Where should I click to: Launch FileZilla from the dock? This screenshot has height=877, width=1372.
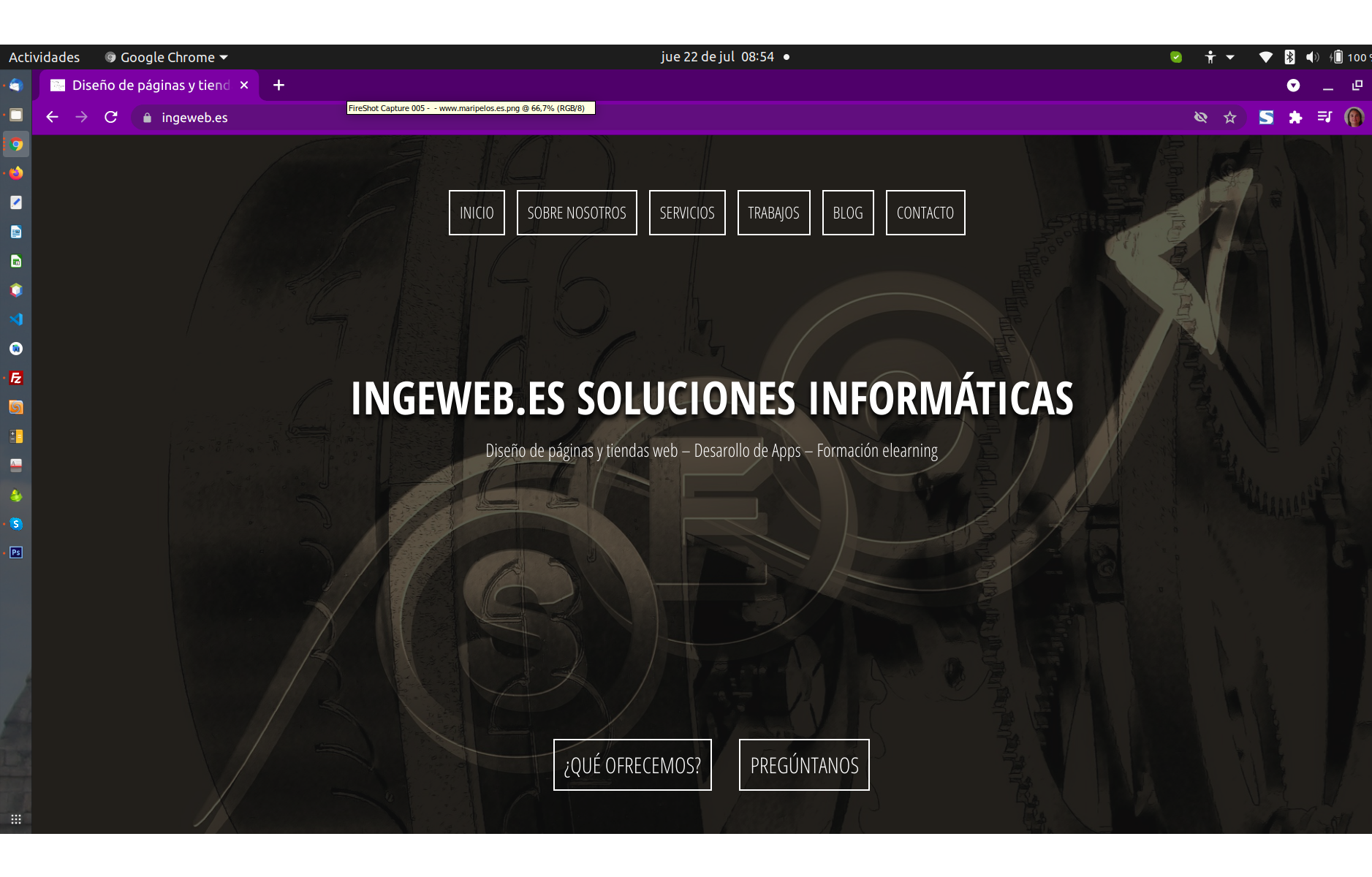tap(16, 378)
